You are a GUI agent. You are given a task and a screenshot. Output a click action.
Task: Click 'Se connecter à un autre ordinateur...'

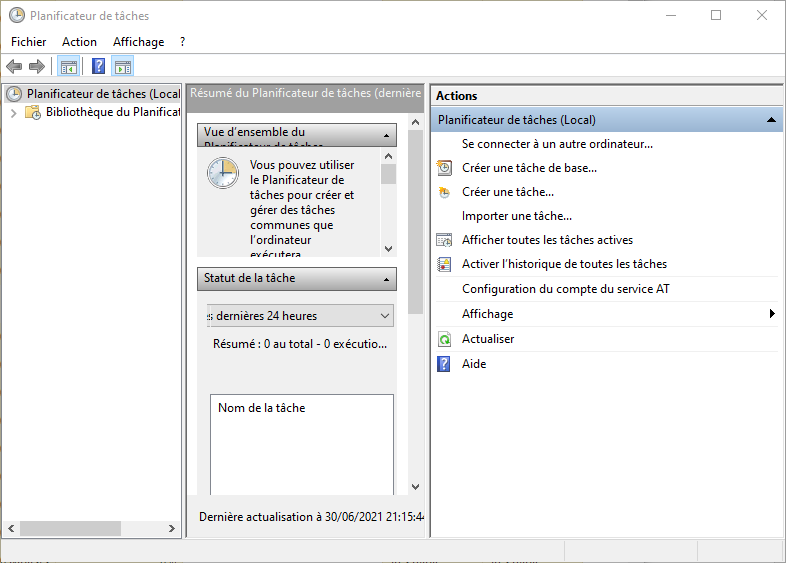pyautogui.click(x=557, y=144)
